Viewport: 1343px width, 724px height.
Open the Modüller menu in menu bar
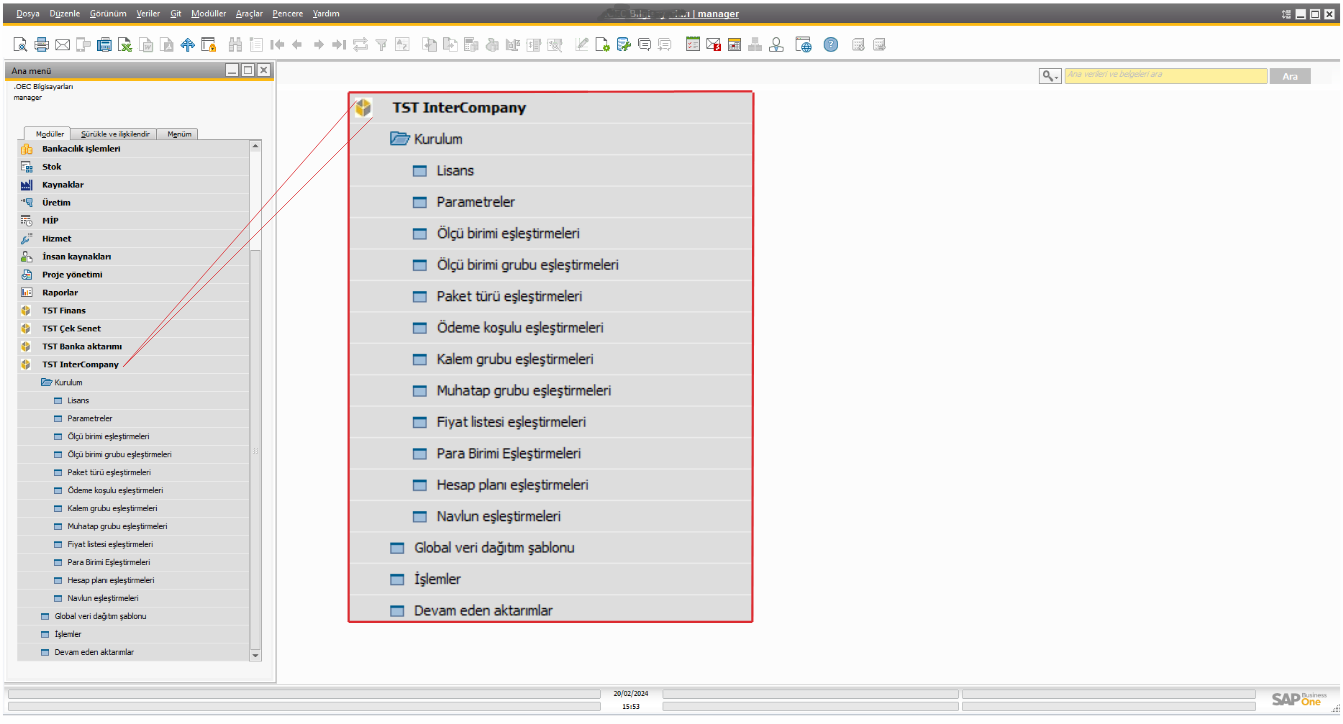pyautogui.click(x=208, y=14)
